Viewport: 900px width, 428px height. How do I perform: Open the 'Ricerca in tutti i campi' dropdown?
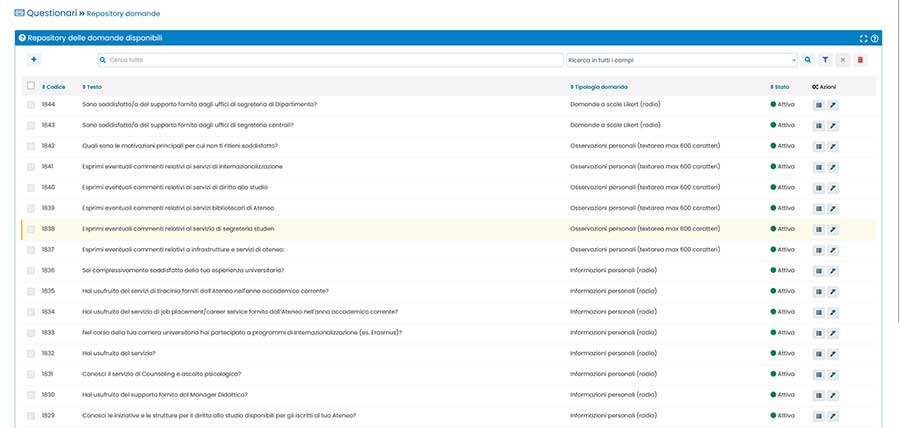(681, 60)
